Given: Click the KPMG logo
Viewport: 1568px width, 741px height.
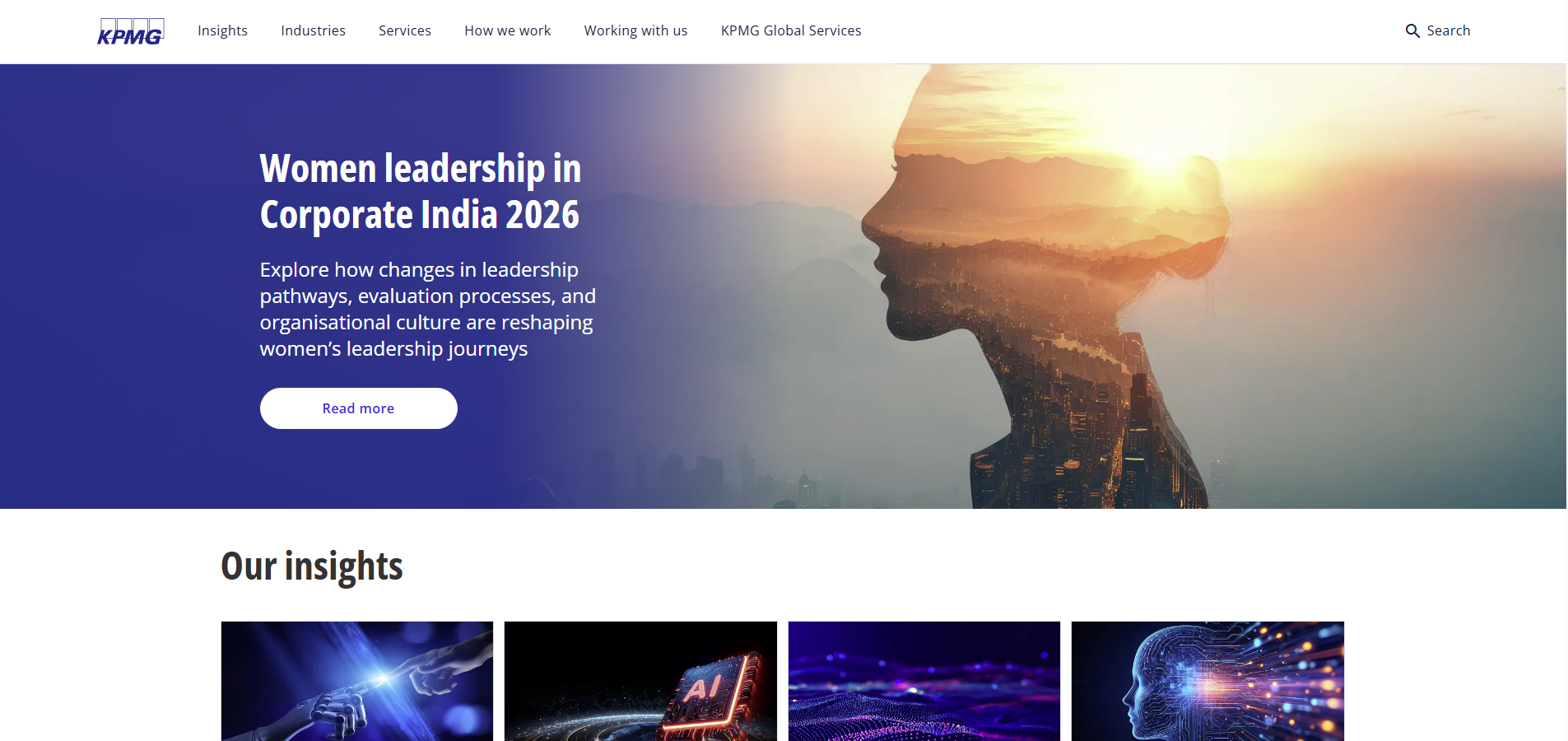Looking at the screenshot, I should point(131,31).
